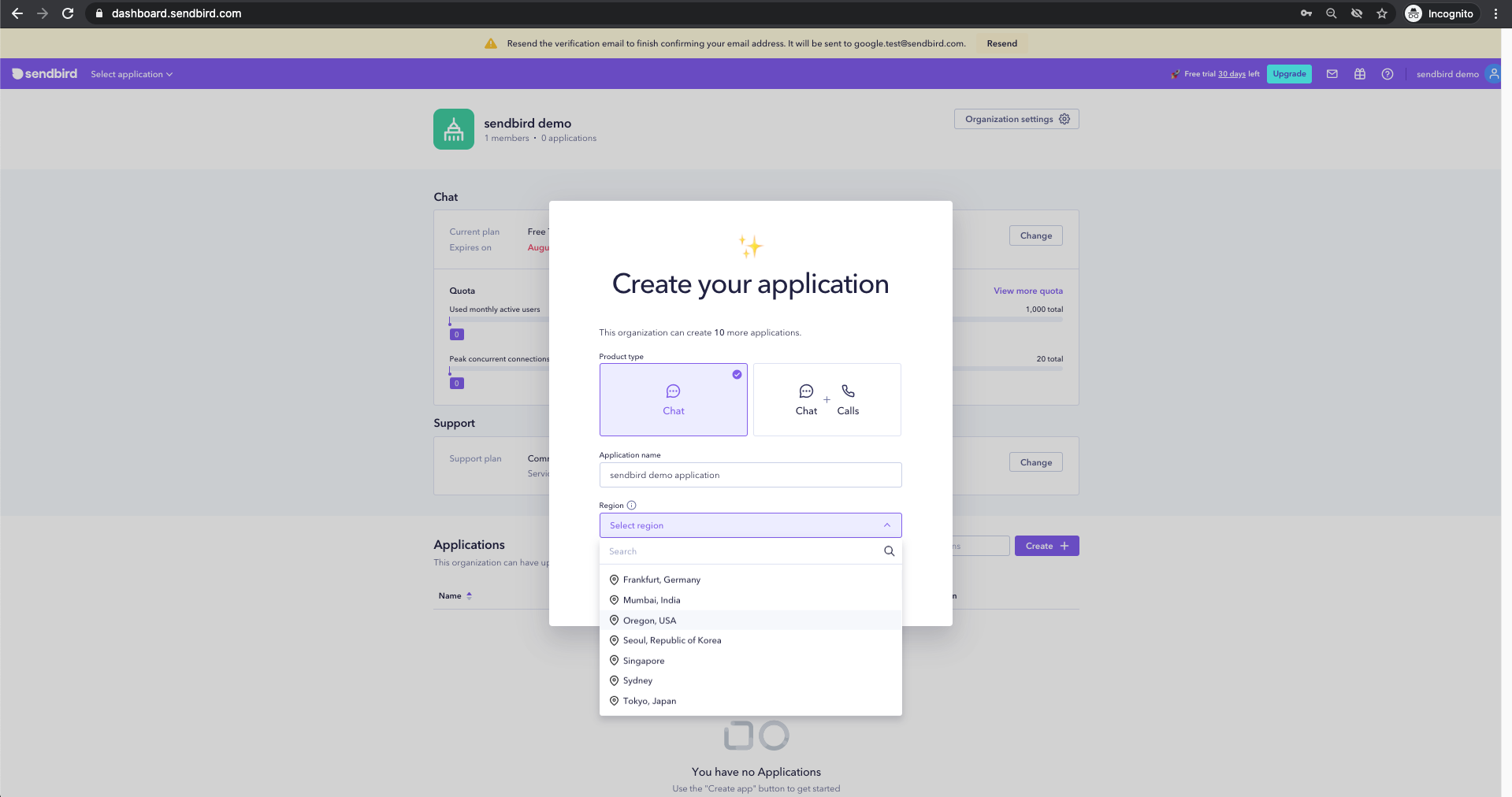Screen dimensions: 1512x797
Task: Click View more quota link
Action: 1027,291
